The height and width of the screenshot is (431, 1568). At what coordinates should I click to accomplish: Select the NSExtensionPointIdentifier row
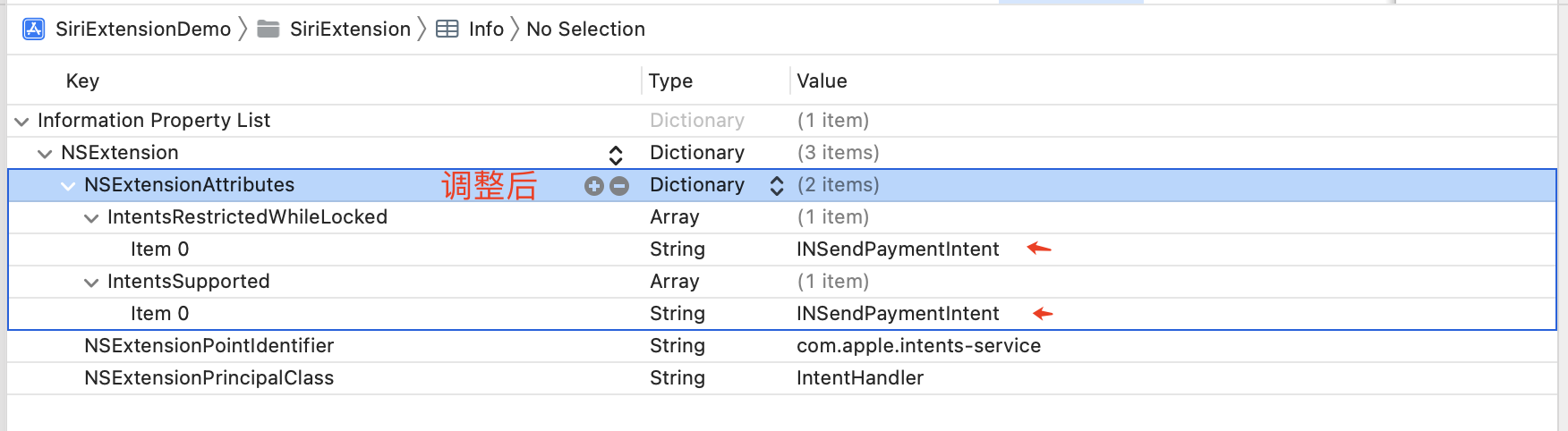[x=209, y=346]
